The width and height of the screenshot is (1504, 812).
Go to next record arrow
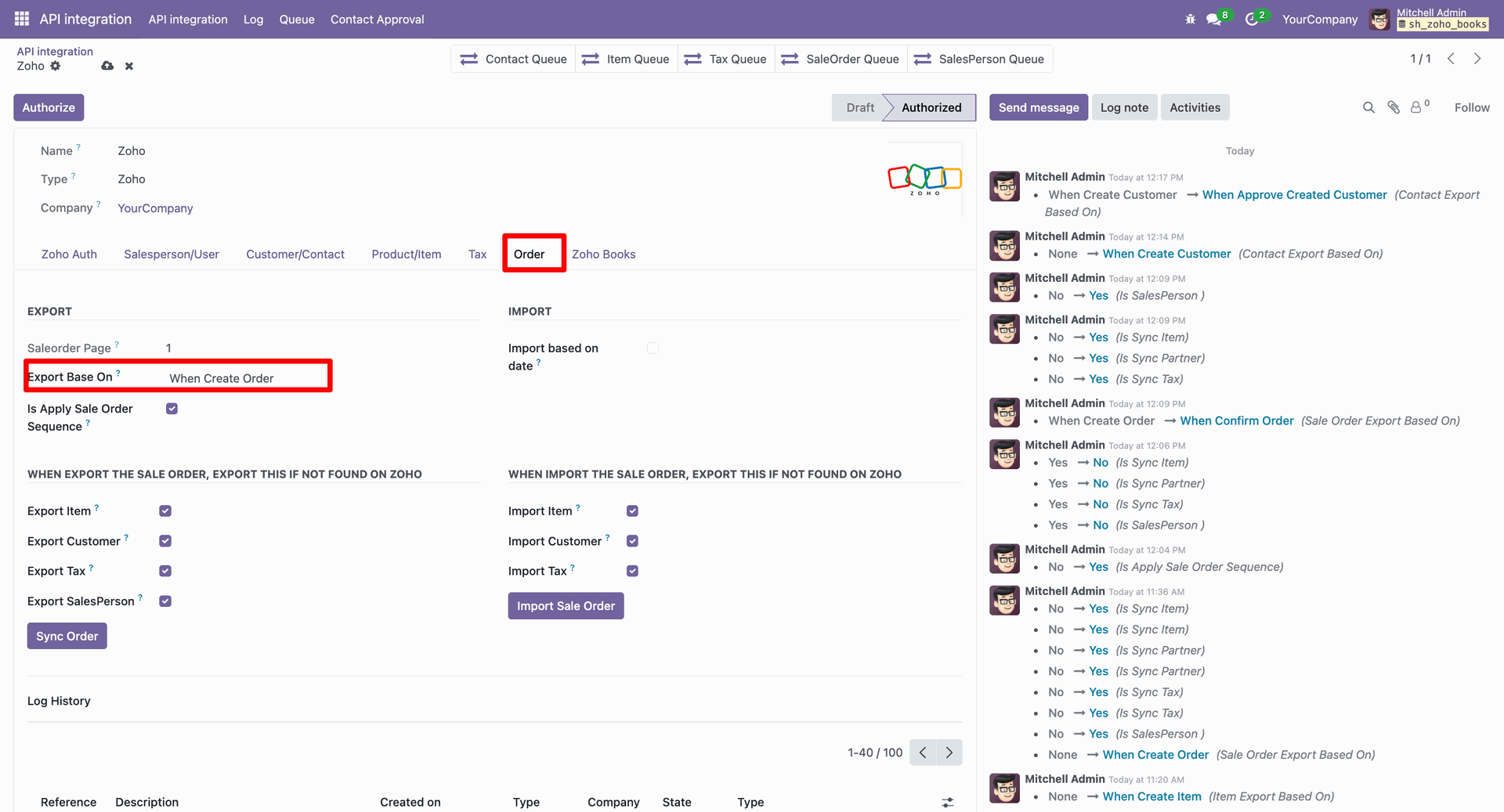click(1477, 59)
